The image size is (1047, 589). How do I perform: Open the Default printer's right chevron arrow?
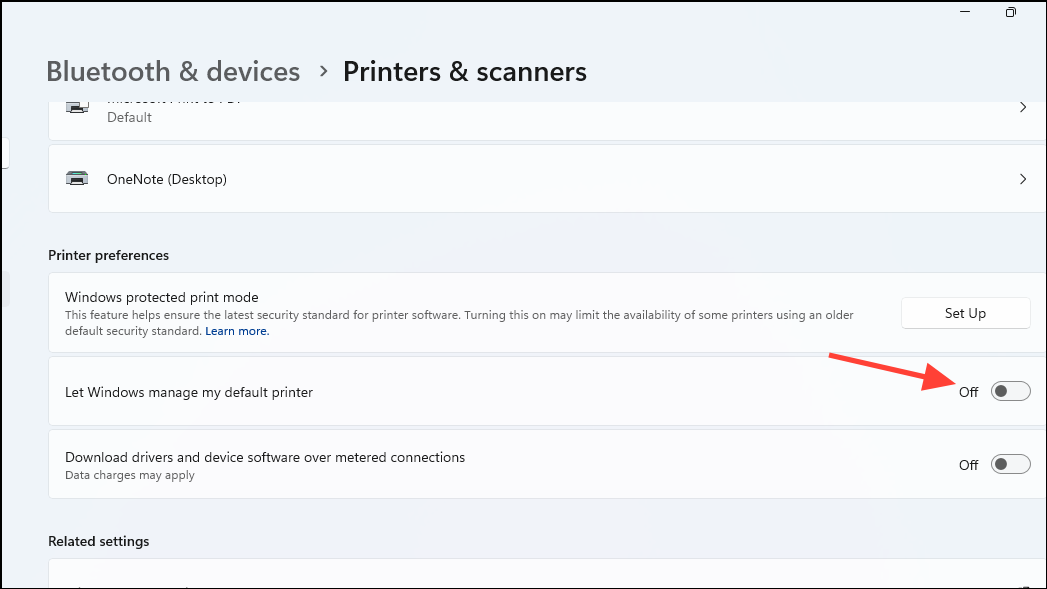[x=1022, y=107]
